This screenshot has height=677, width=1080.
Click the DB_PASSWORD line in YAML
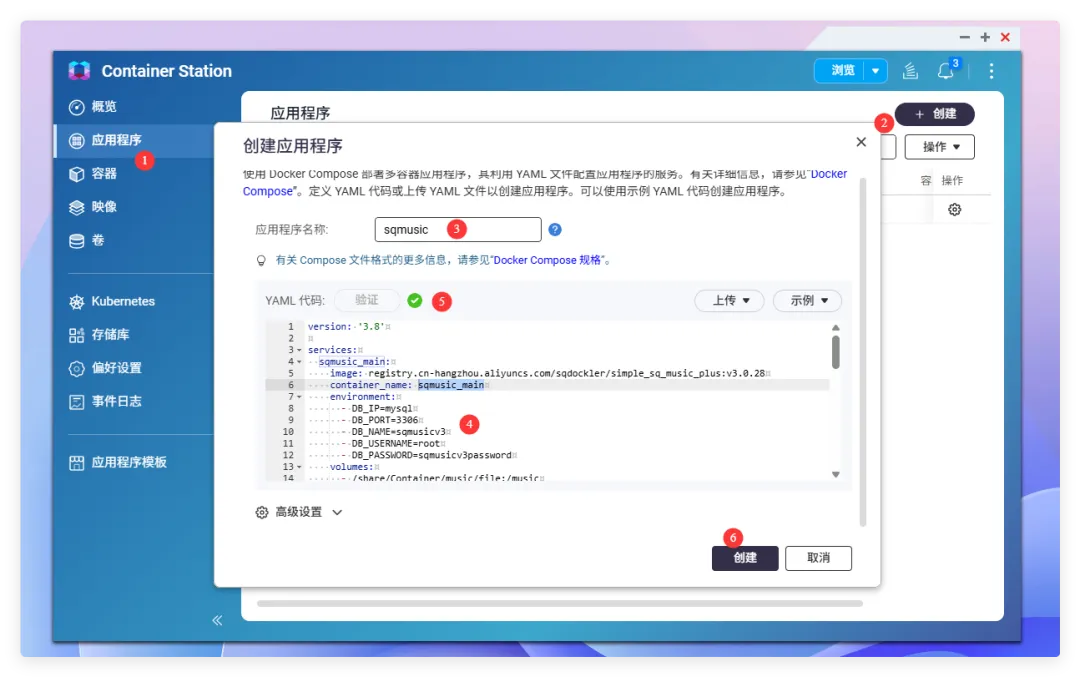[434, 455]
